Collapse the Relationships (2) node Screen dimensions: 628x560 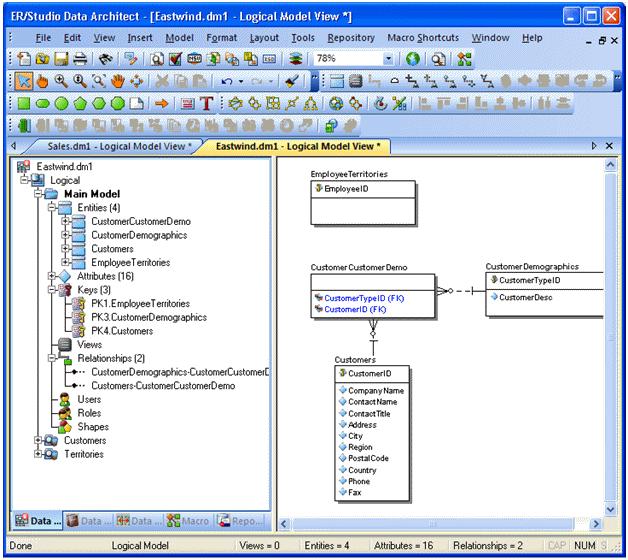click(52, 358)
